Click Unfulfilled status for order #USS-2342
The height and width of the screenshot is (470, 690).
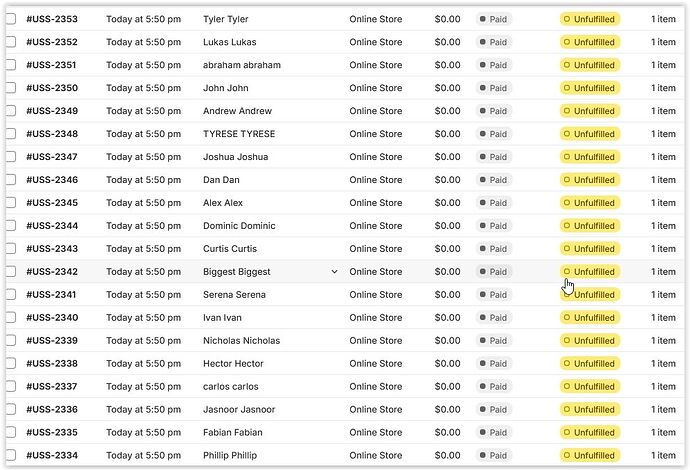coord(590,272)
